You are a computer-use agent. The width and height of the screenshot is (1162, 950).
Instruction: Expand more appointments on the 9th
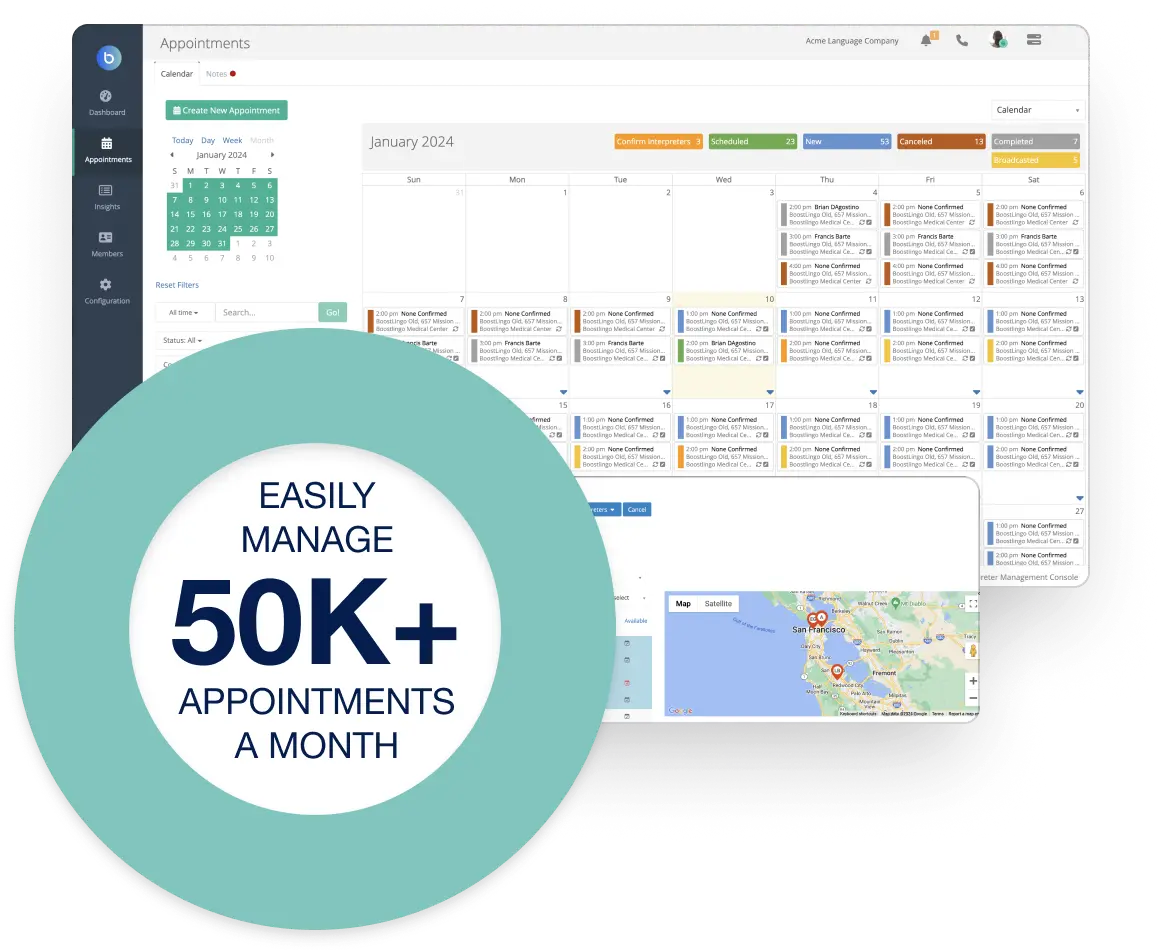[666, 392]
